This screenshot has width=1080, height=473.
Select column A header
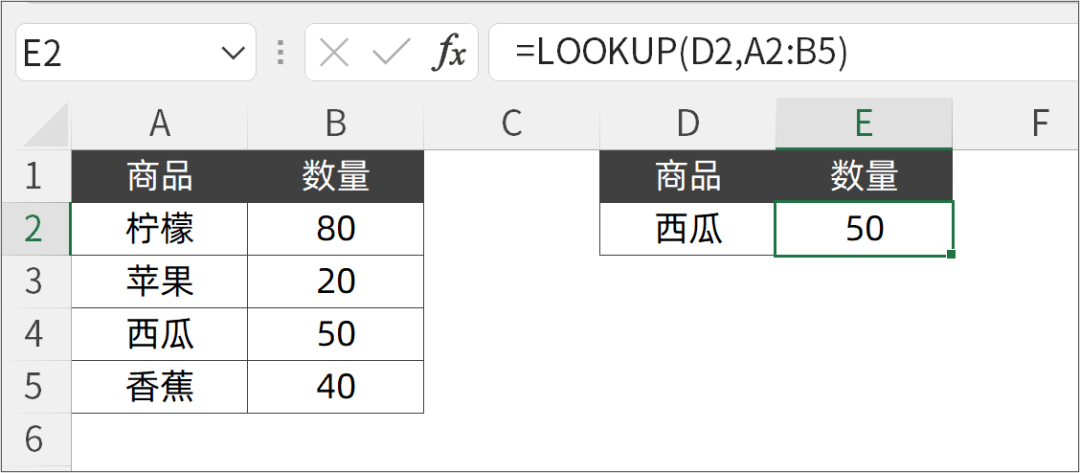pyautogui.click(x=159, y=124)
